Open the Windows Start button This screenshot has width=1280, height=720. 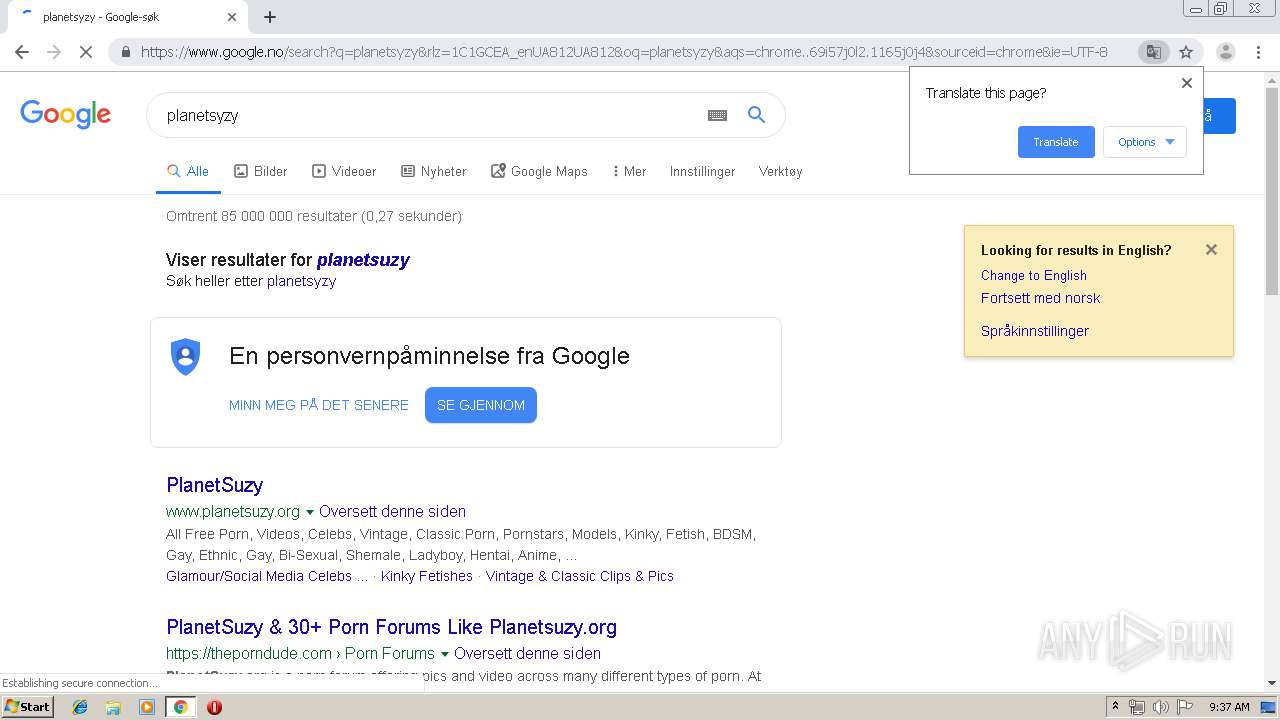pos(27,706)
